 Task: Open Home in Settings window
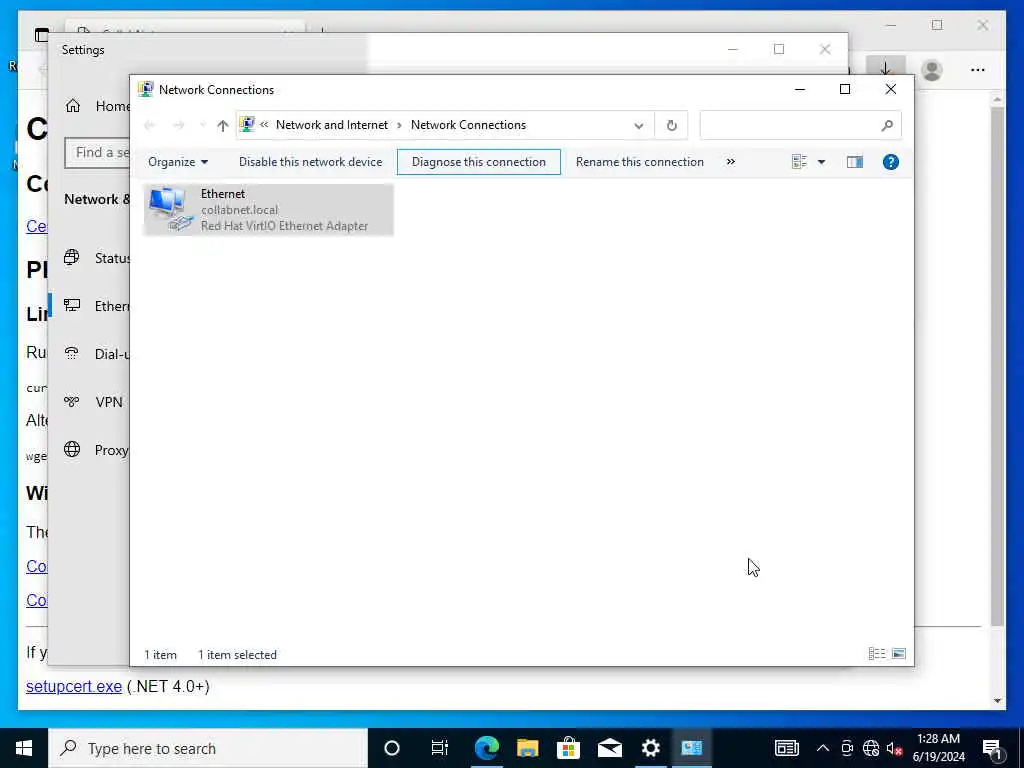click(x=97, y=106)
